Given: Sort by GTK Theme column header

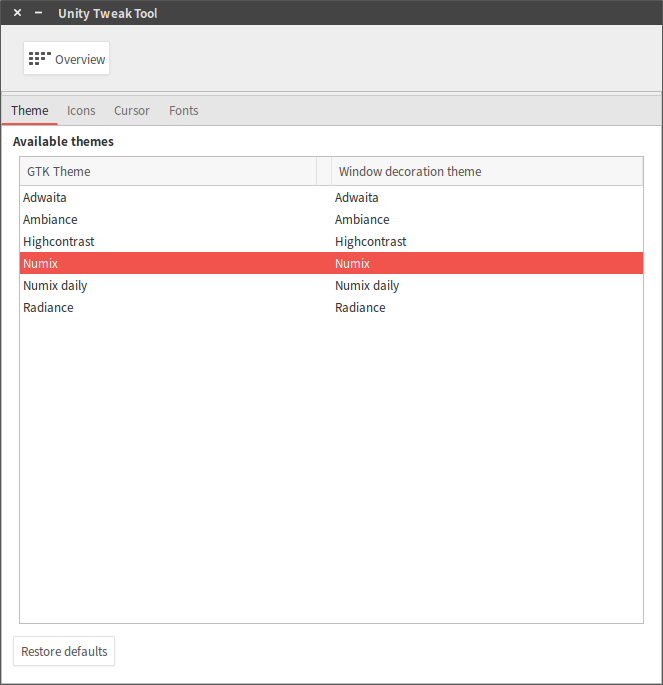Looking at the screenshot, I should pyautogui.click(x=168, y=171).
